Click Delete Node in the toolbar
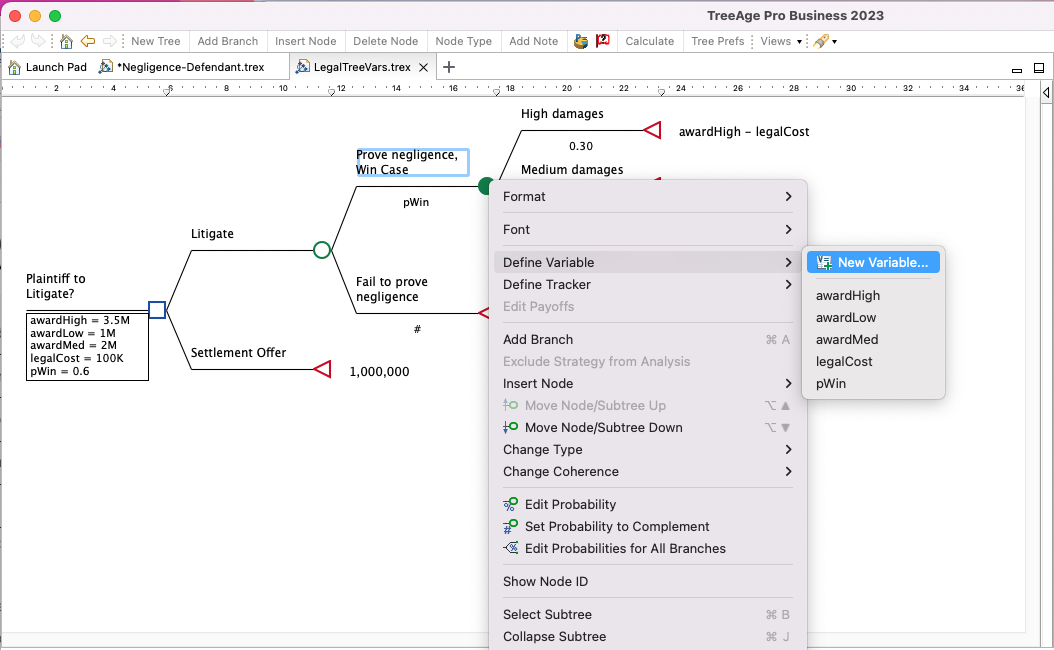The height and width of the screenshot is (650, 1054). [386, 41]
